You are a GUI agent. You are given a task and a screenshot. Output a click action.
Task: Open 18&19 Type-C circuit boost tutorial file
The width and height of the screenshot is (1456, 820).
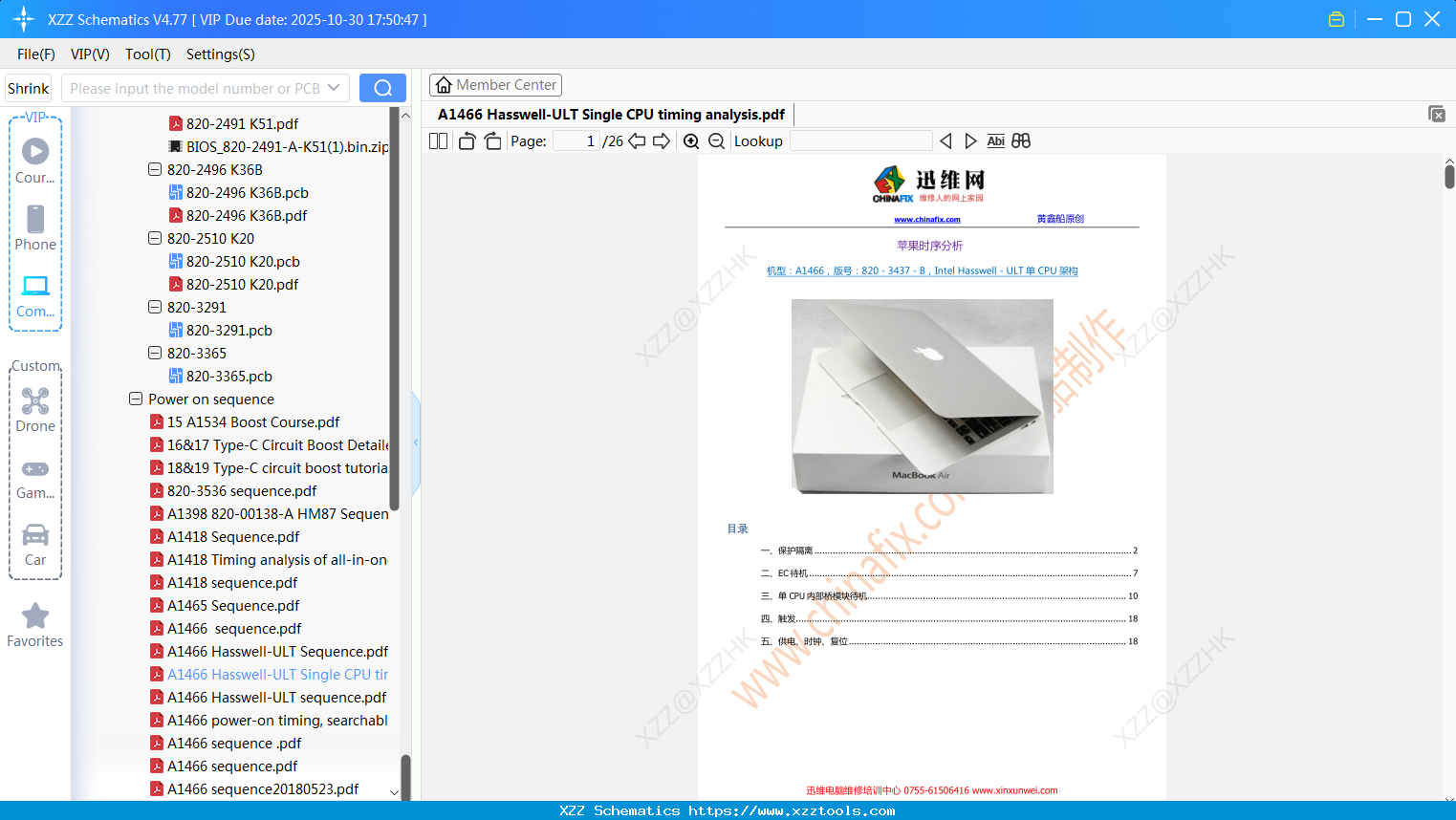click(269, 468)
